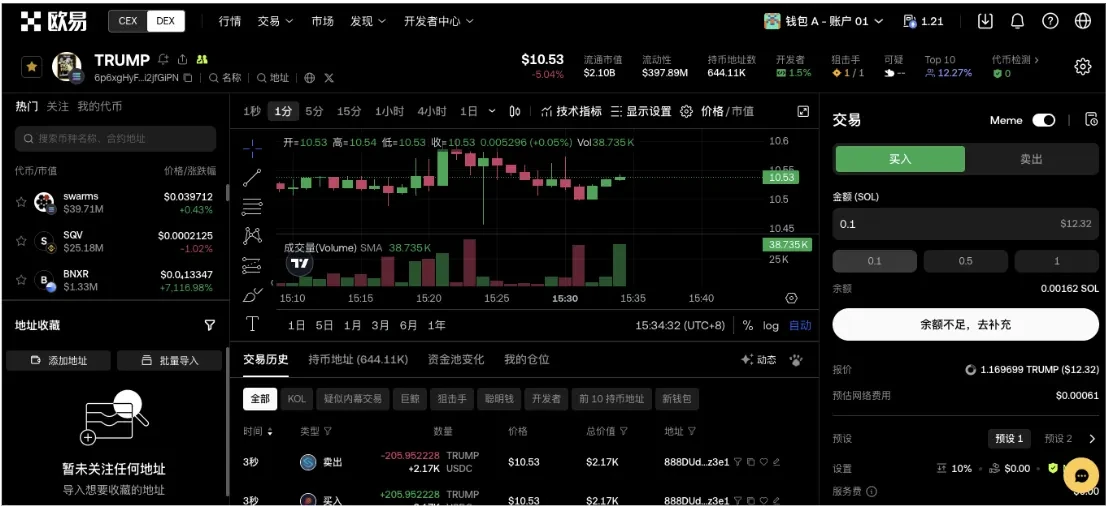
Task: Select the crosshair cursor drawing tool
Action: [252, 148]
